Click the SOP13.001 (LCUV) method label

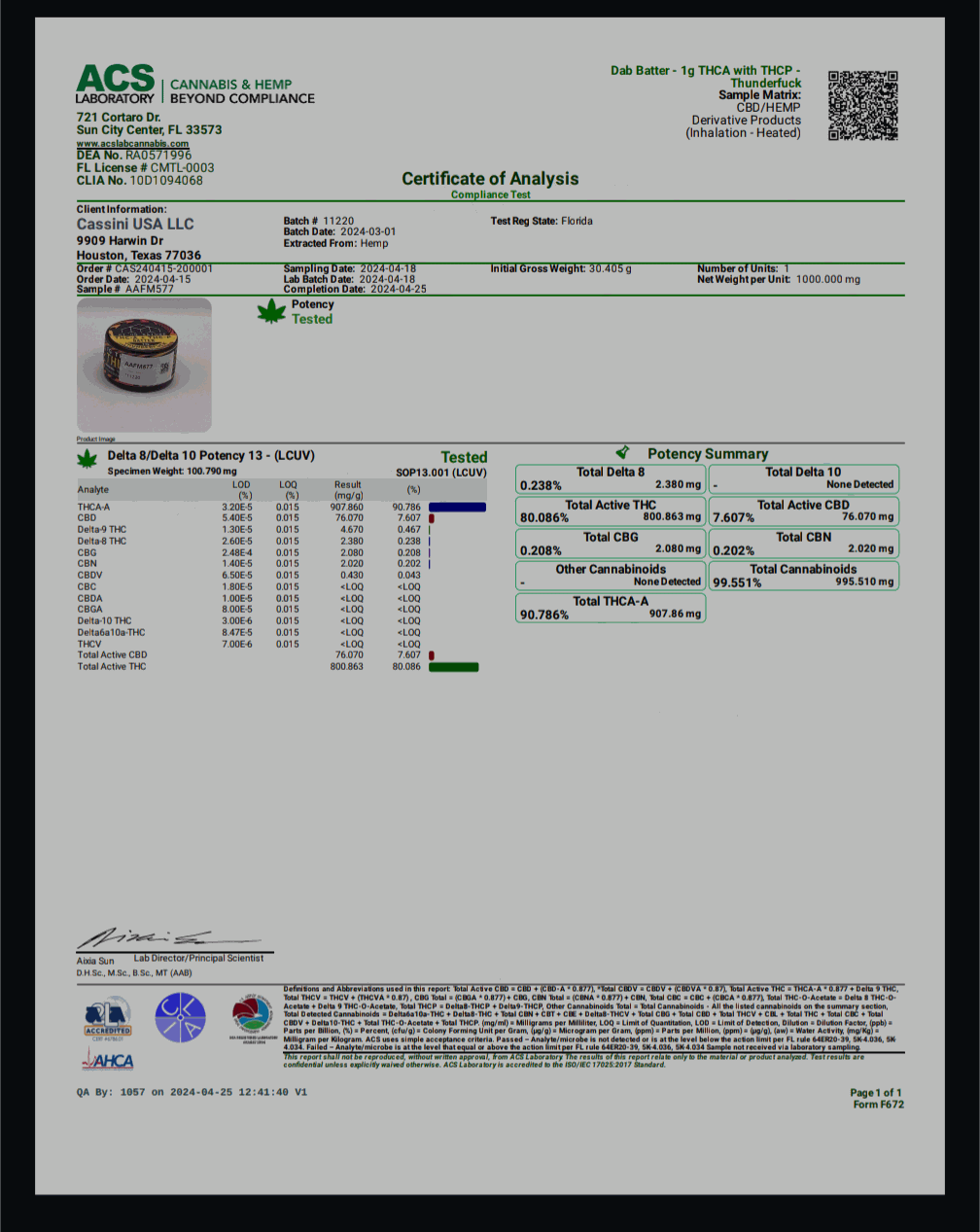point(441,473)
